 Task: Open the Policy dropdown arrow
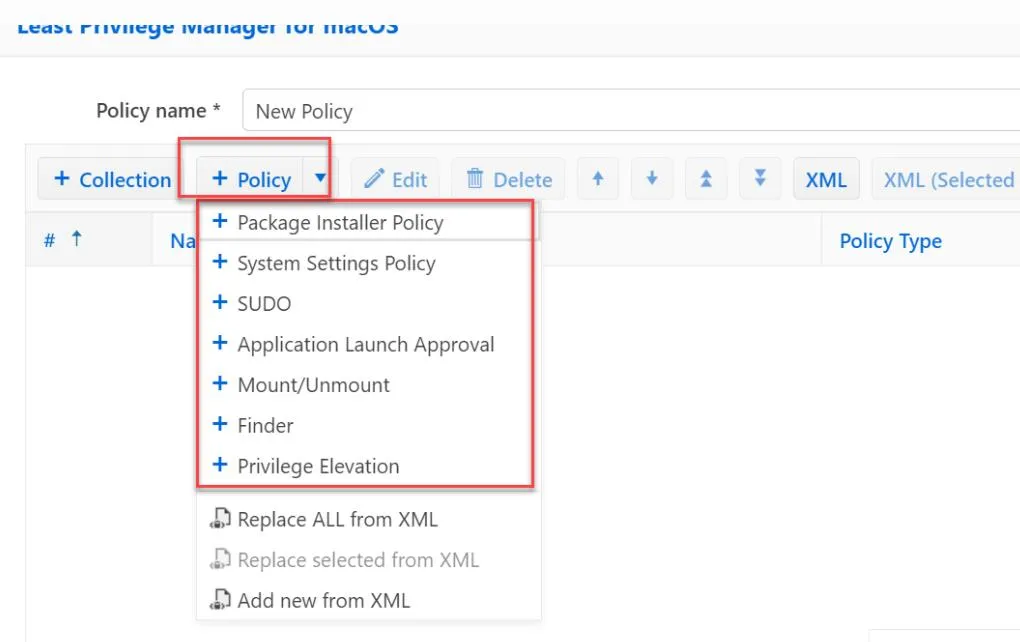(x=318, y=179)
